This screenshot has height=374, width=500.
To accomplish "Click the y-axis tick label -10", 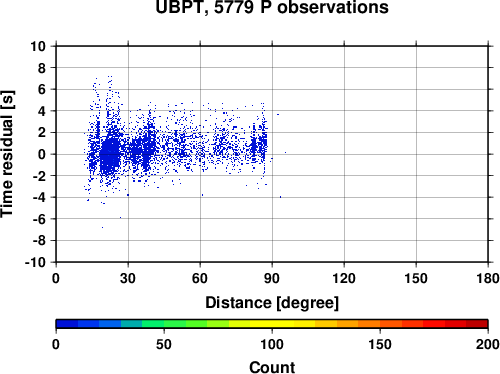I will click(x=35, y=262).
